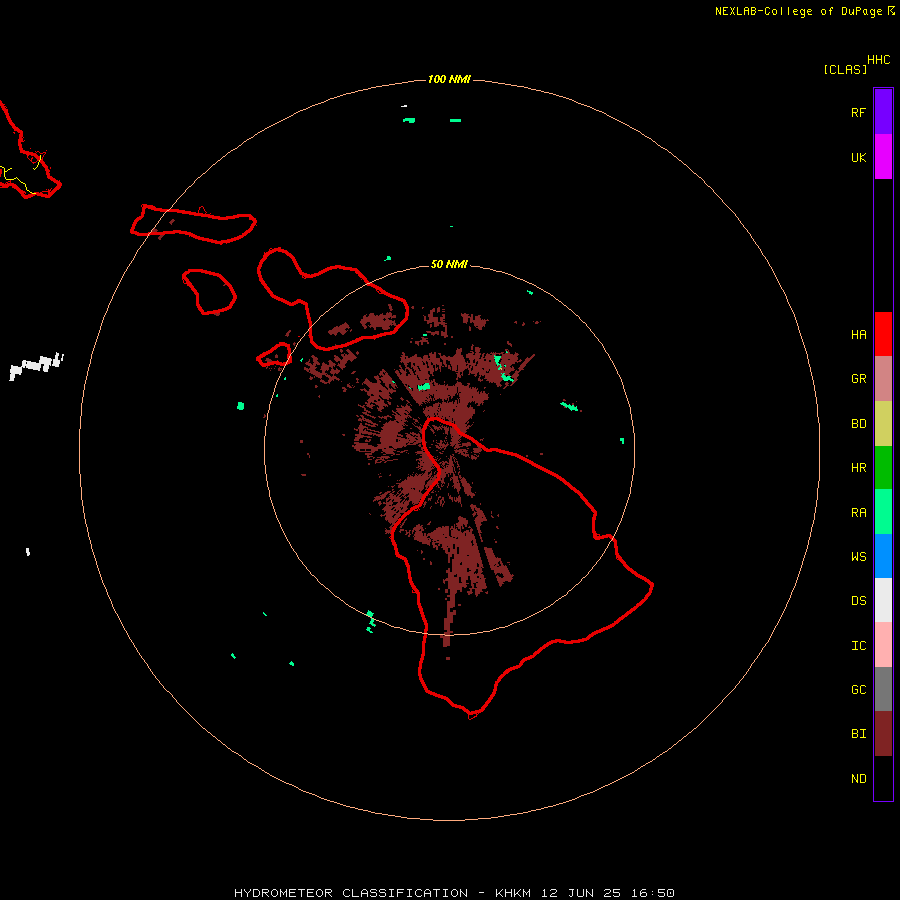The image size is (900, 900).
Task: Pick the bright green RA swatch
Action: click(x=883, y=512)
